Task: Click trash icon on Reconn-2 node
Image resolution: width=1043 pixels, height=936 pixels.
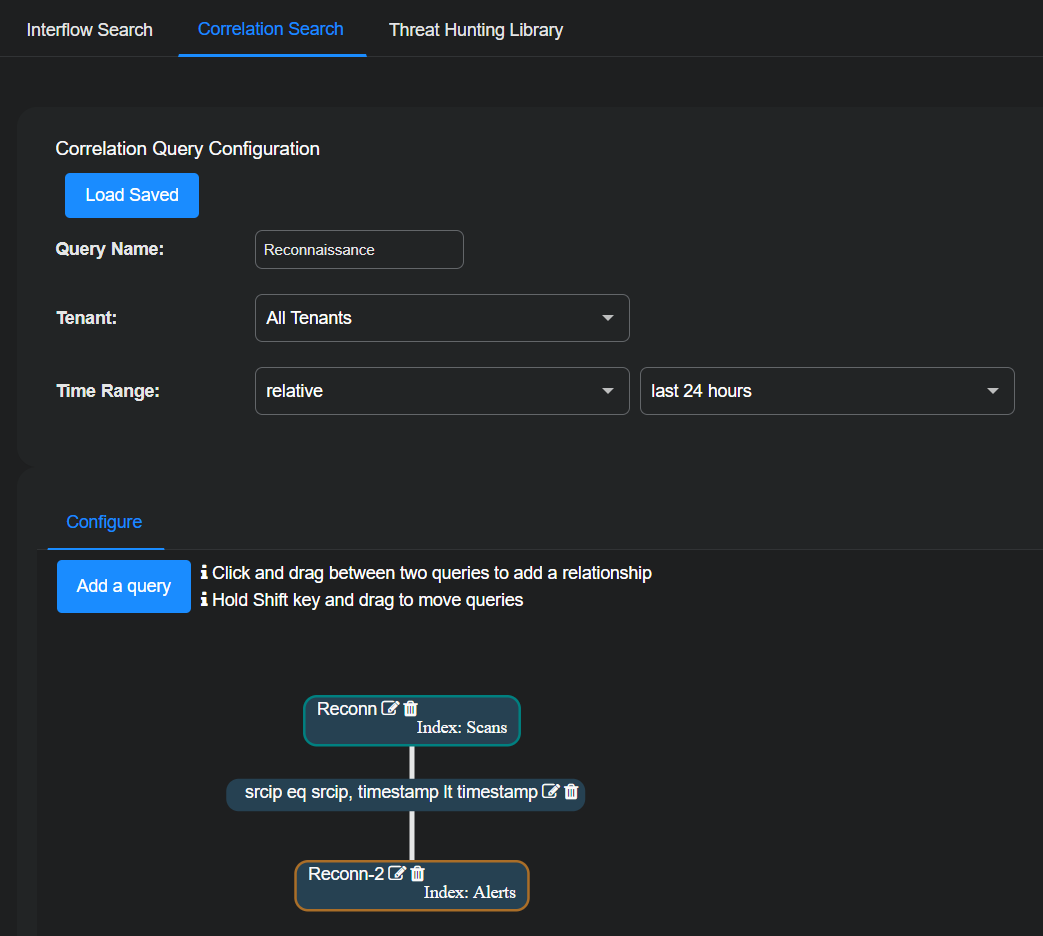Action: click(x=418, y=874)
